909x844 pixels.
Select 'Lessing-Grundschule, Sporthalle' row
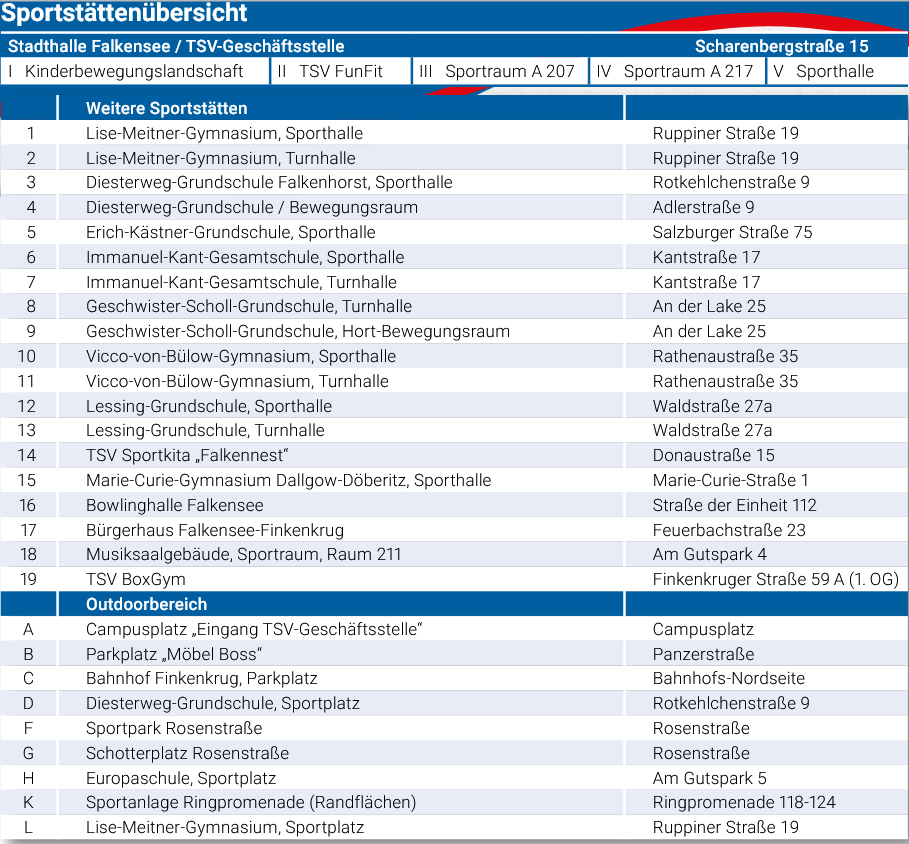454,406
